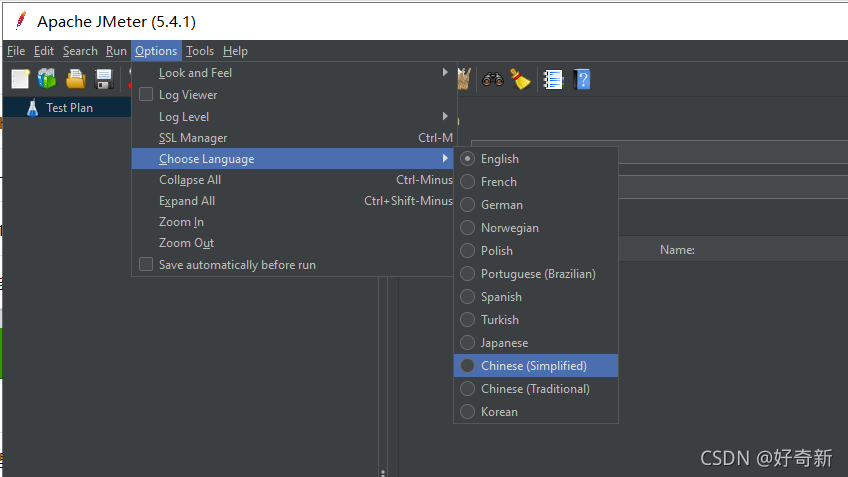The image size is (848, 477).
Task: Click Zoom Out menu entry
Action: (x=293, y=243)
